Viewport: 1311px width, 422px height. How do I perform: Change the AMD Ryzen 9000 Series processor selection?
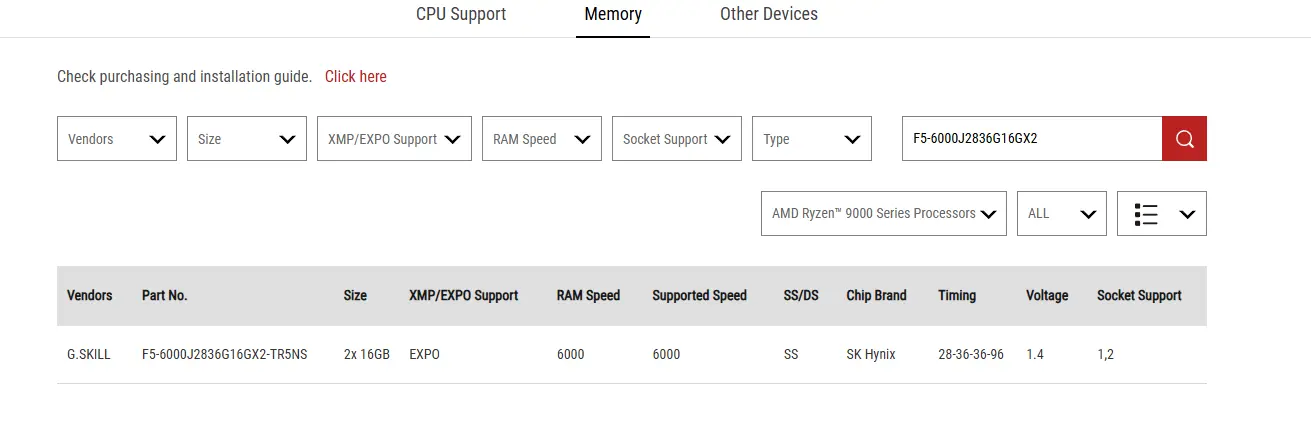coord(884,214)
